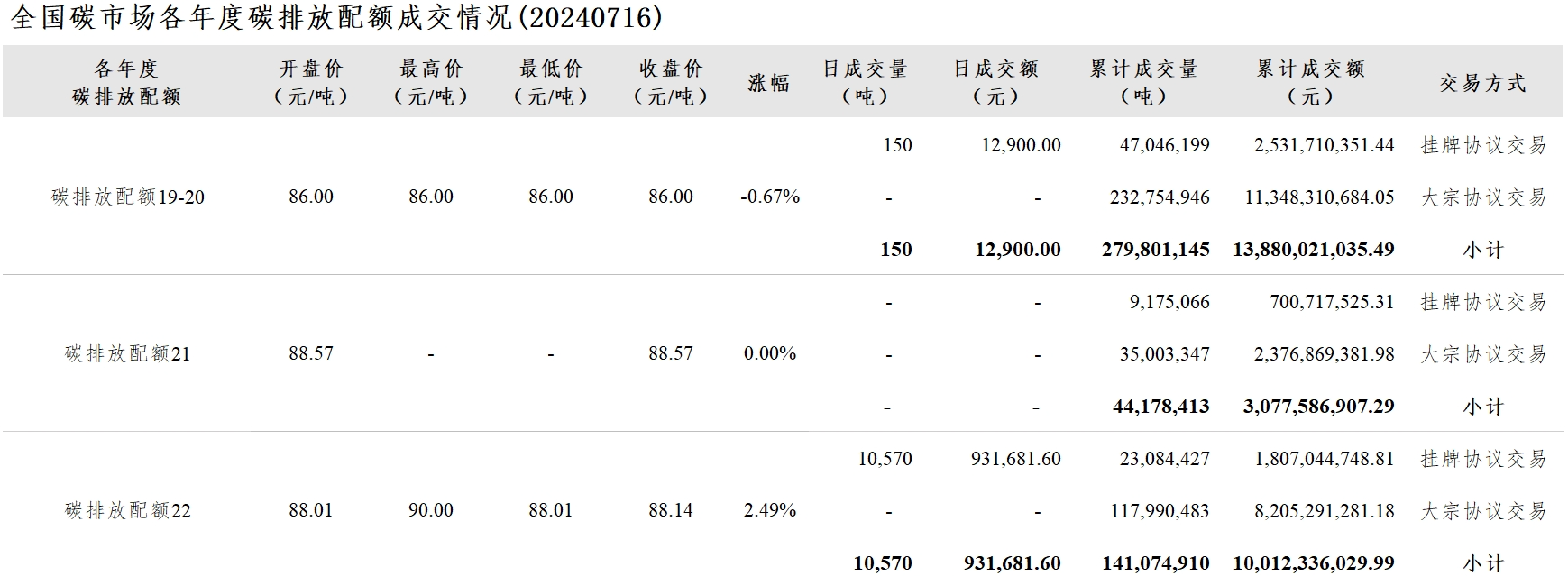The image size is (1568, 576).
Task: Click the 涨幅 column header
Action: click(x=769, y=83)
